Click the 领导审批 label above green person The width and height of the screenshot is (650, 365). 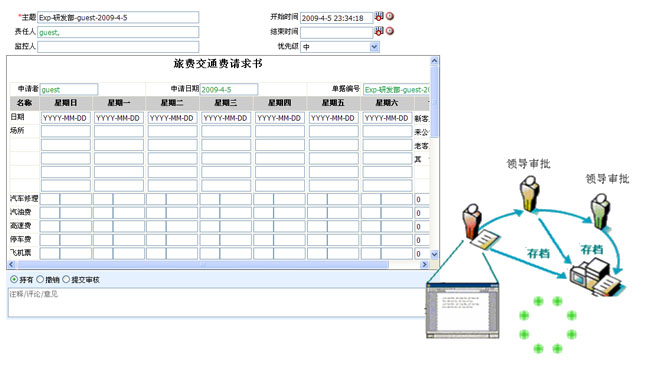pos(608,179)
